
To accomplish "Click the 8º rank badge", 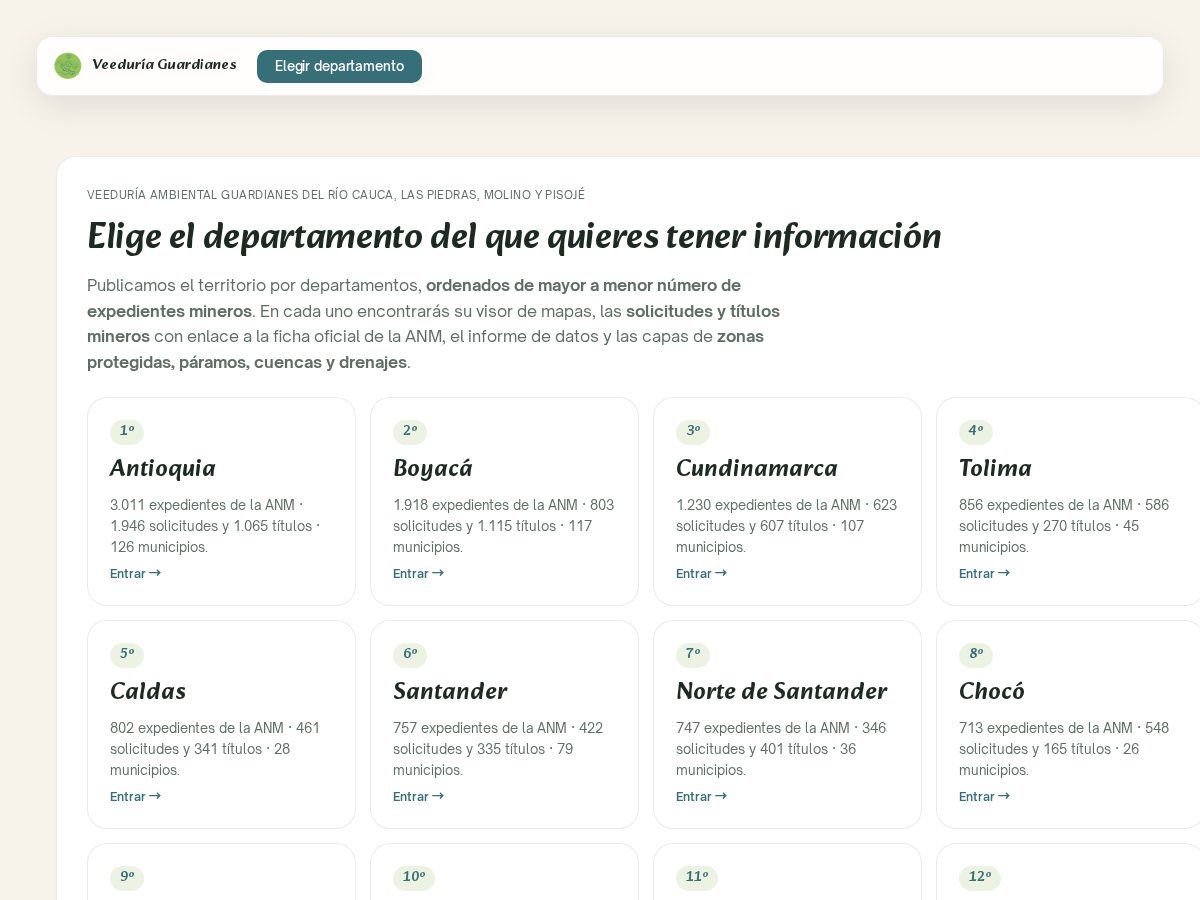I will coord(976,654).
